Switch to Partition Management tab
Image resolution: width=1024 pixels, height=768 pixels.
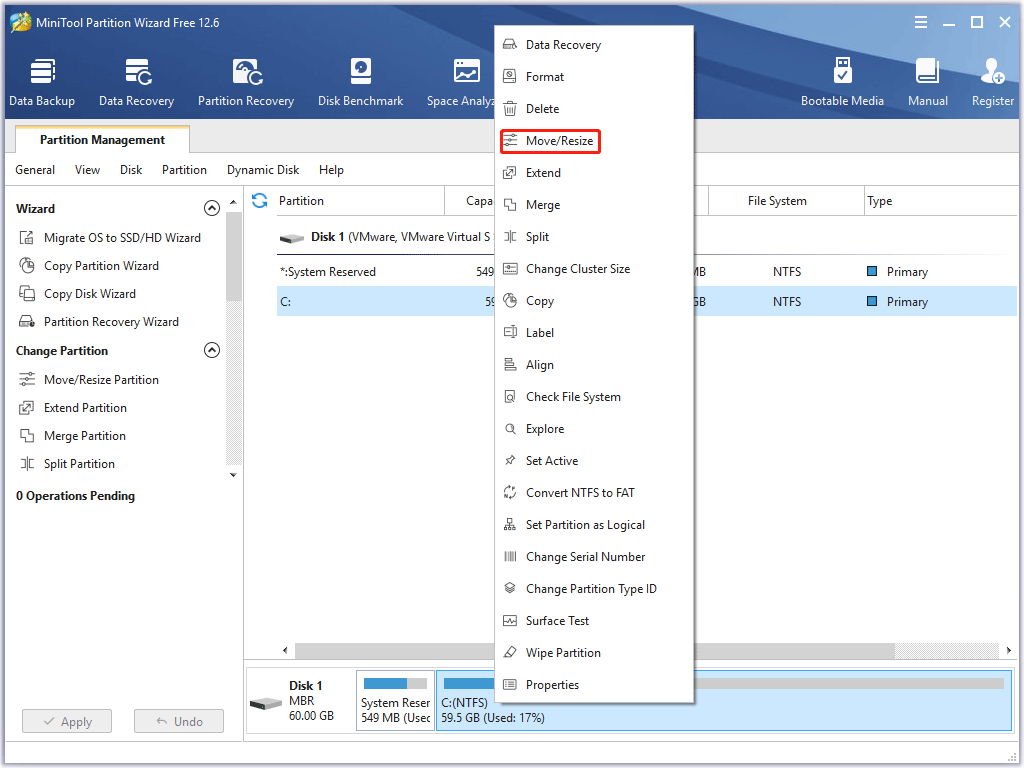(x=102, y=140)
